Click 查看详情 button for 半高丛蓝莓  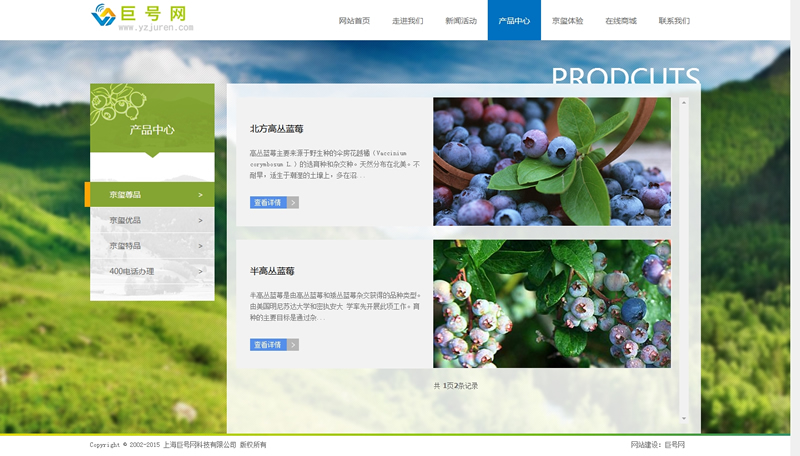[268, 345]
